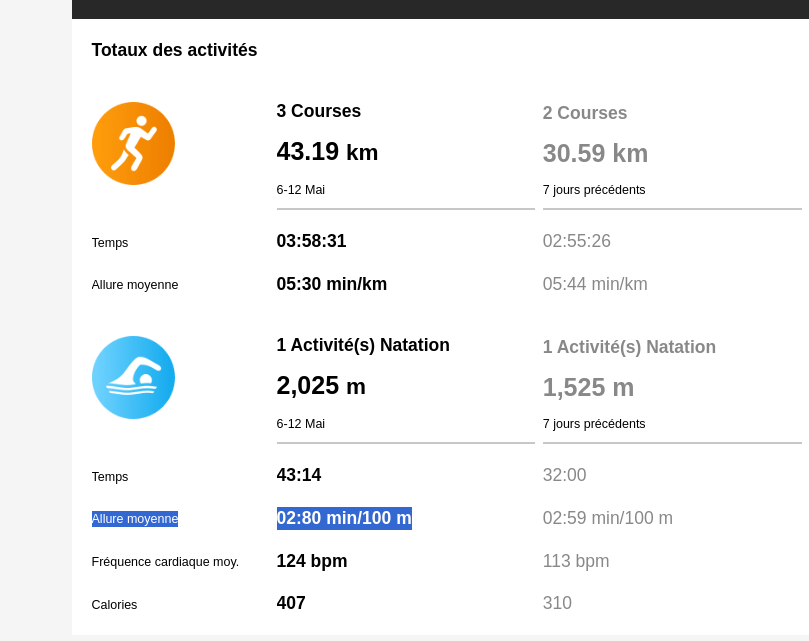Click '6-12 Mai' under running distance
The width and height of the screenshot is (809, 641).
tap(301, 190)
